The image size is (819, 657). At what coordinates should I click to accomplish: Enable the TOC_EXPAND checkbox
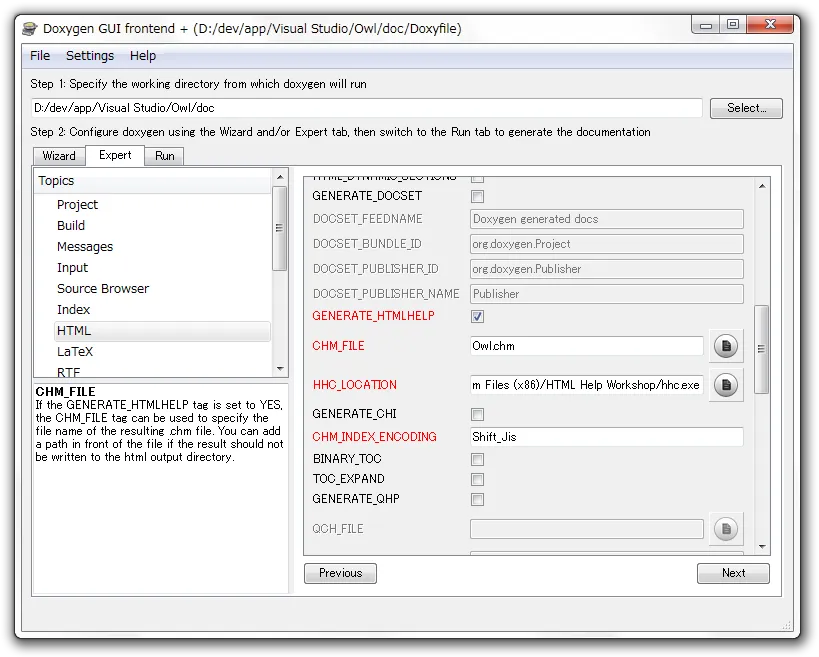click(478, 480)
